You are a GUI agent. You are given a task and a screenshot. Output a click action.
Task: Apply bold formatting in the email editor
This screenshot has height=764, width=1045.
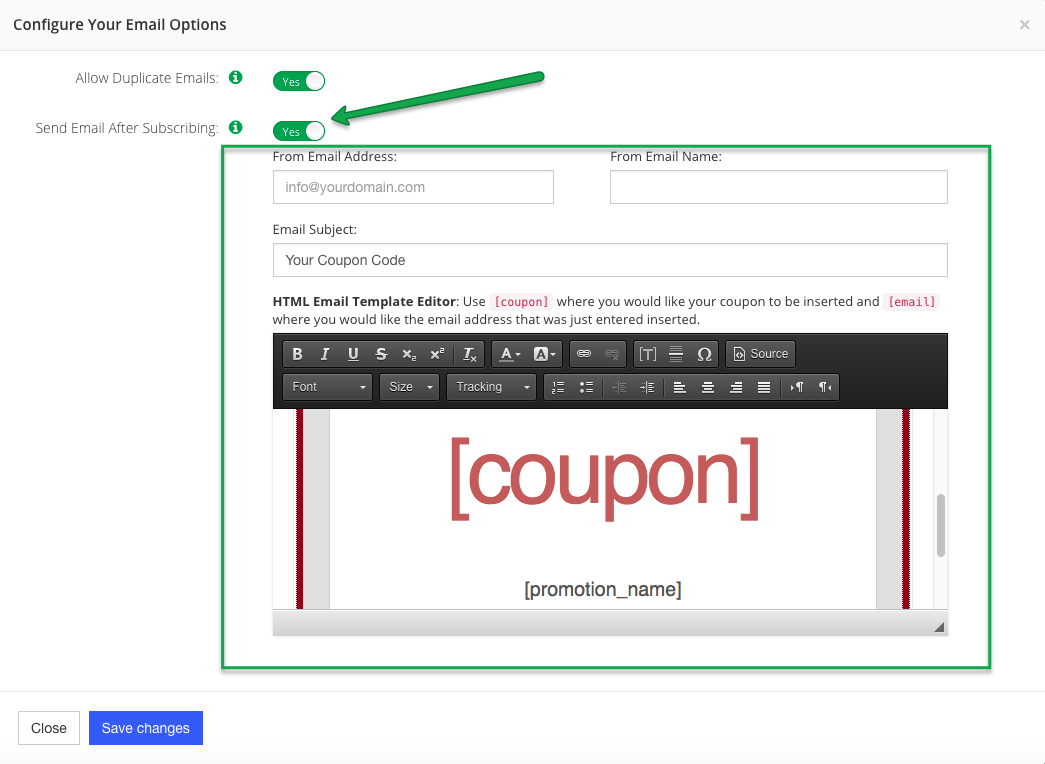click(x=296, y=353)
